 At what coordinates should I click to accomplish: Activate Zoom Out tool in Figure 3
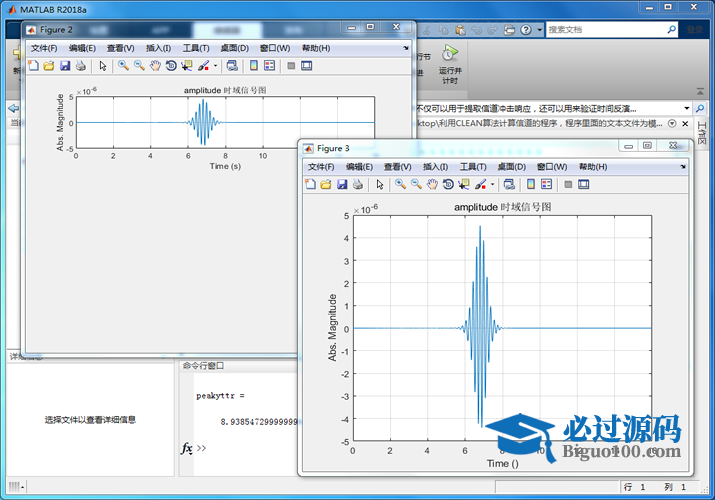[x=416, y=184]
